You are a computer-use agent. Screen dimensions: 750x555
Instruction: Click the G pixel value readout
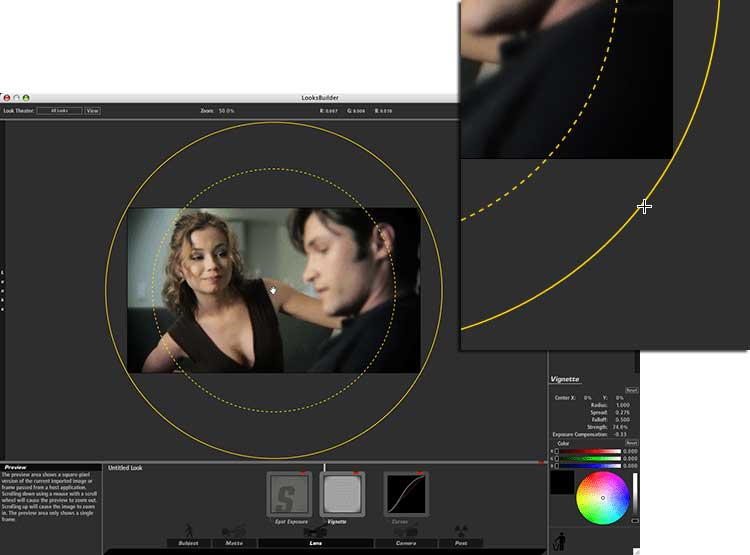tap(356, 111)
